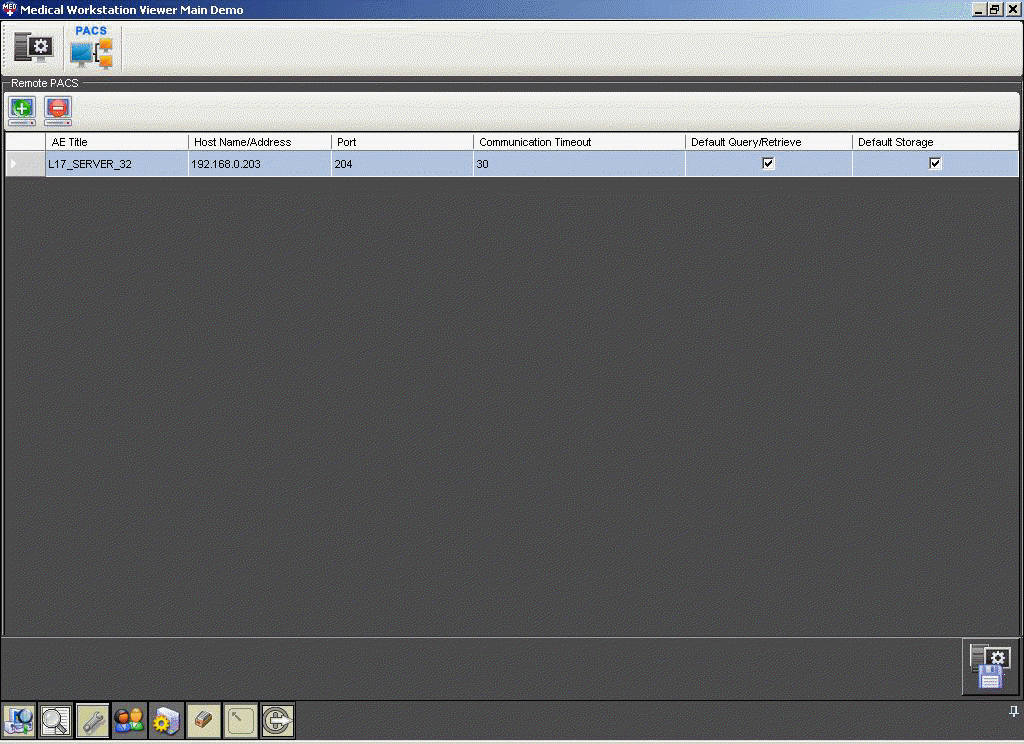Click the red remove server icon
Viewport: 1024px width, 744px height.
pyautogui.click(x=57, y=110)
